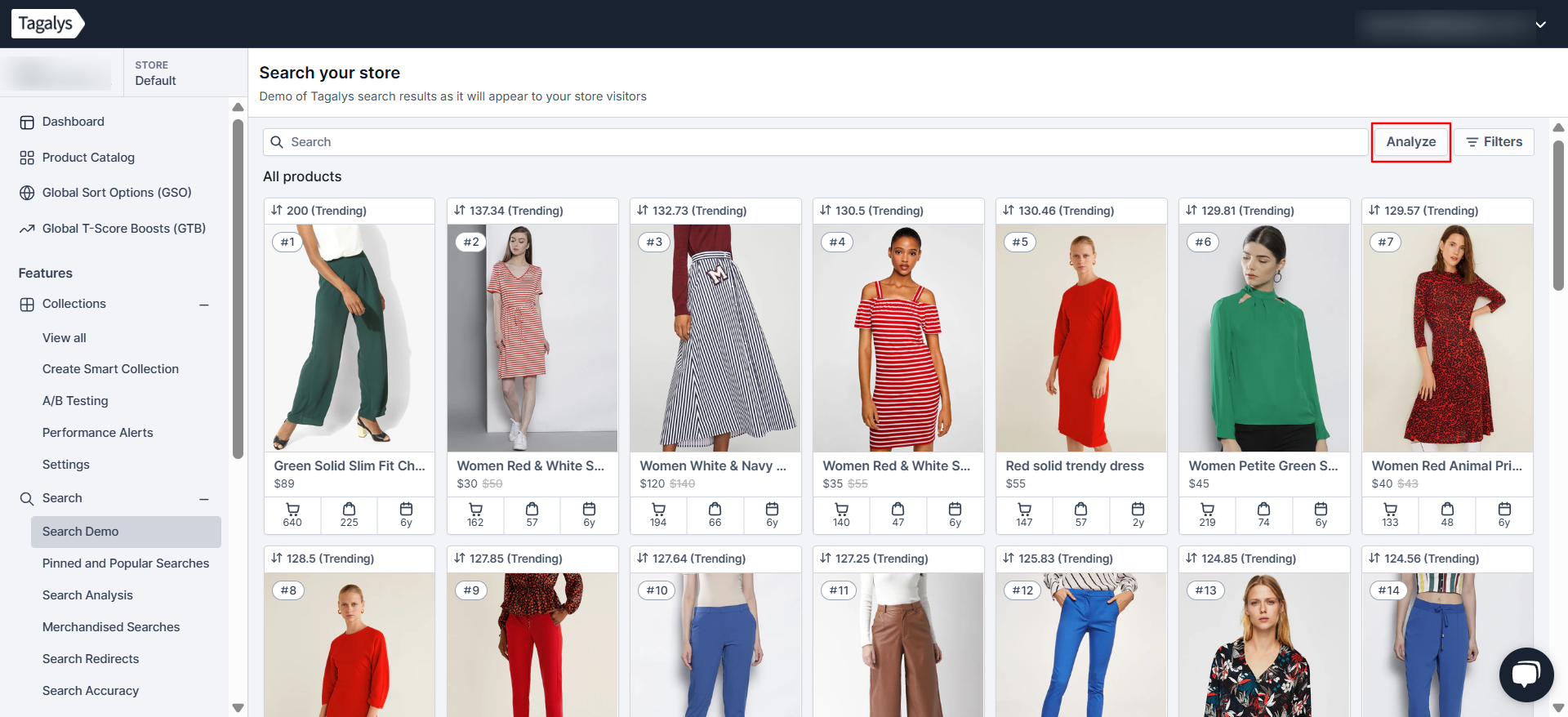
Task: Click the cart icon showing 140
Action: pos(841,509)
